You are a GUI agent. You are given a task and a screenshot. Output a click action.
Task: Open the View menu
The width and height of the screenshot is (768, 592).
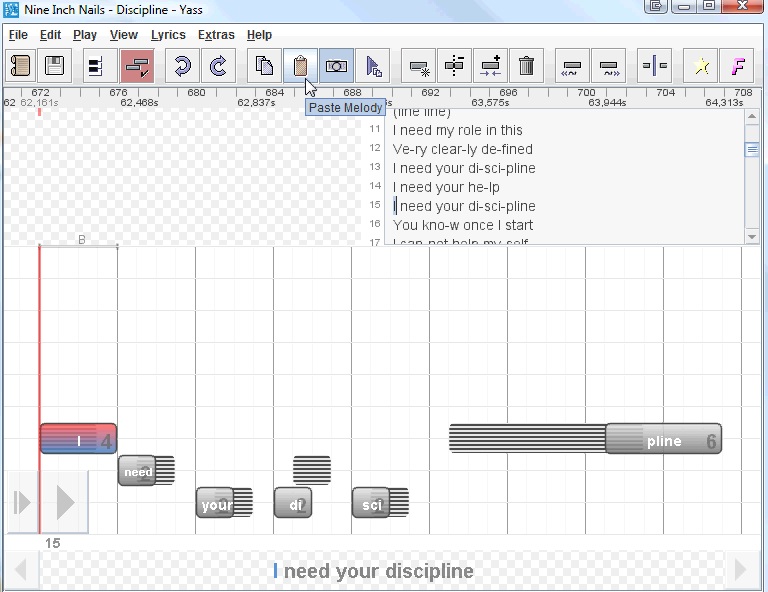pos(123,35)
